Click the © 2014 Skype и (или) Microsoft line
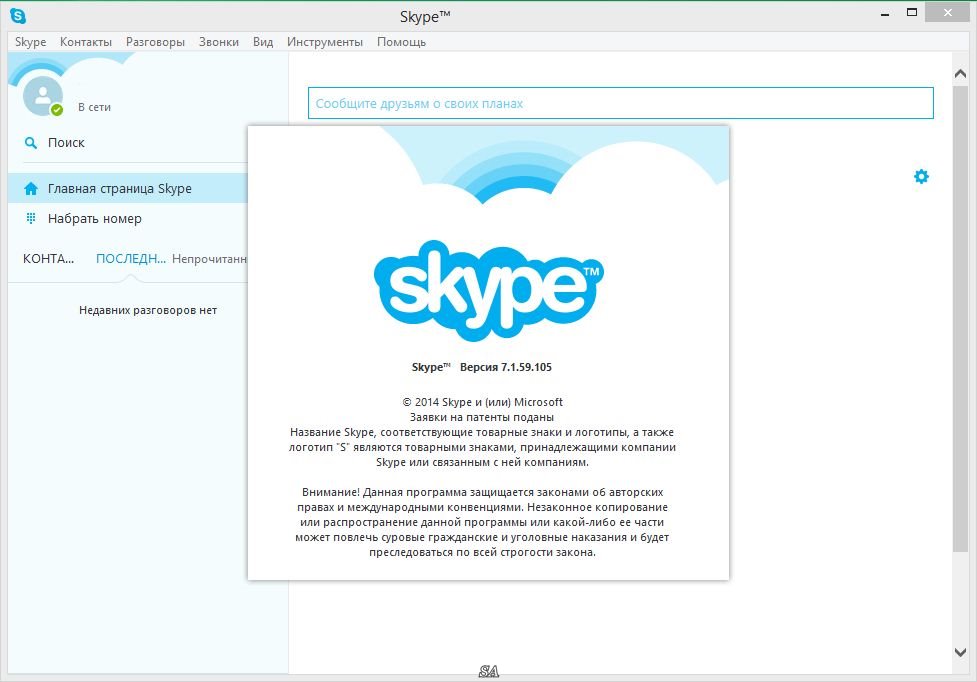 (483, 402)
